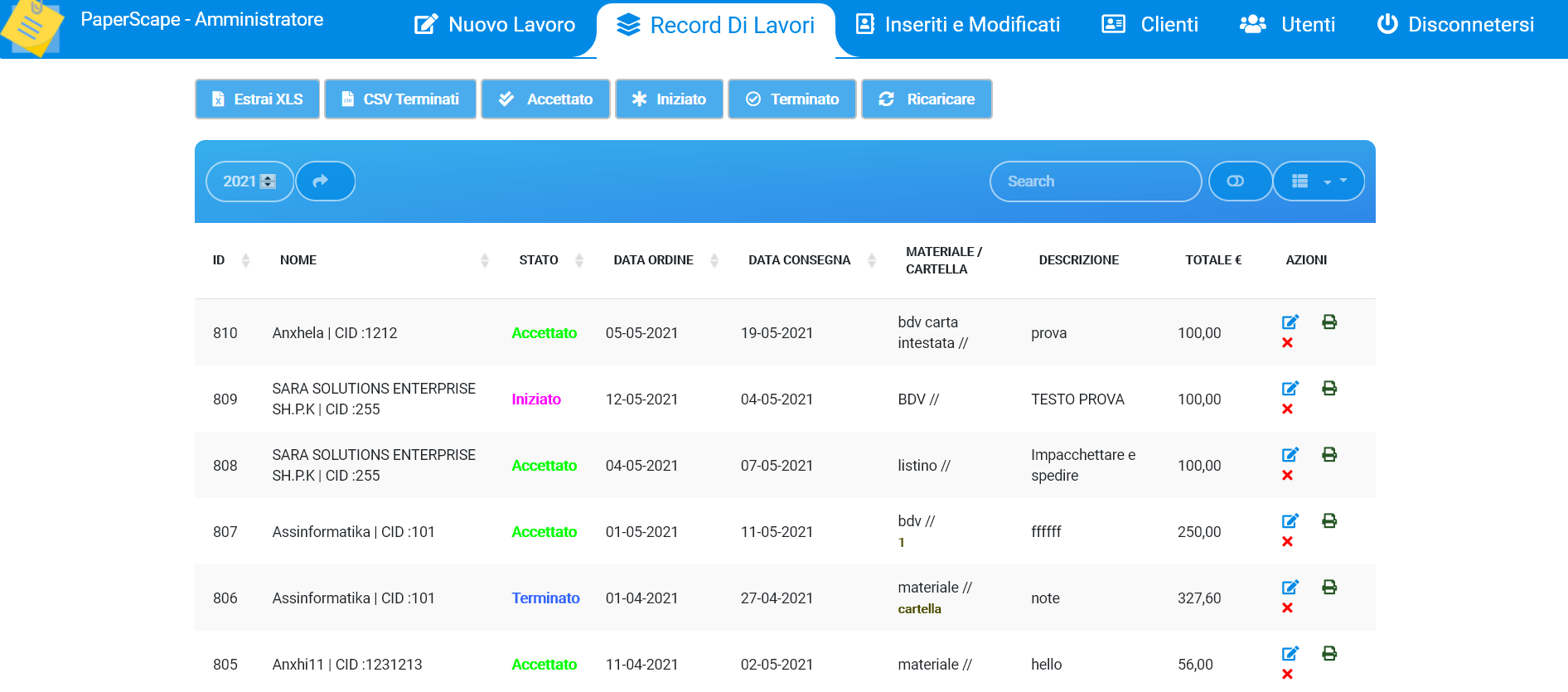Delete job 808 using red X

1287,476
